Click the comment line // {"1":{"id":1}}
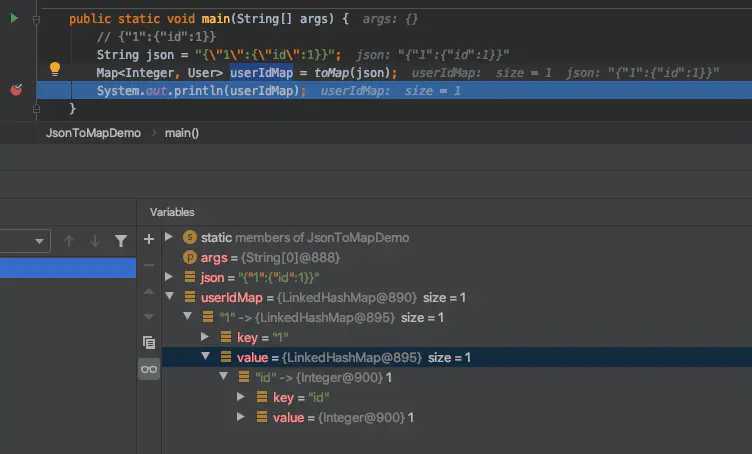This screenshot has height=454, width=752. (156, 36)
